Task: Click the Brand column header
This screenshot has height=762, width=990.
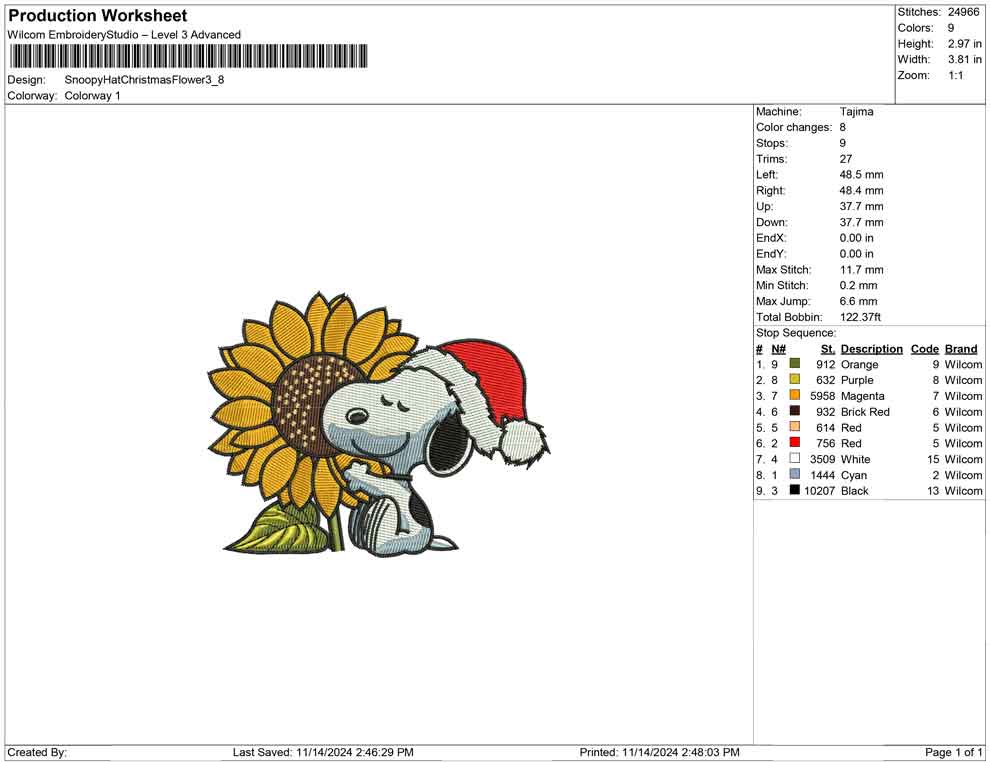Action: coord(961,348)
